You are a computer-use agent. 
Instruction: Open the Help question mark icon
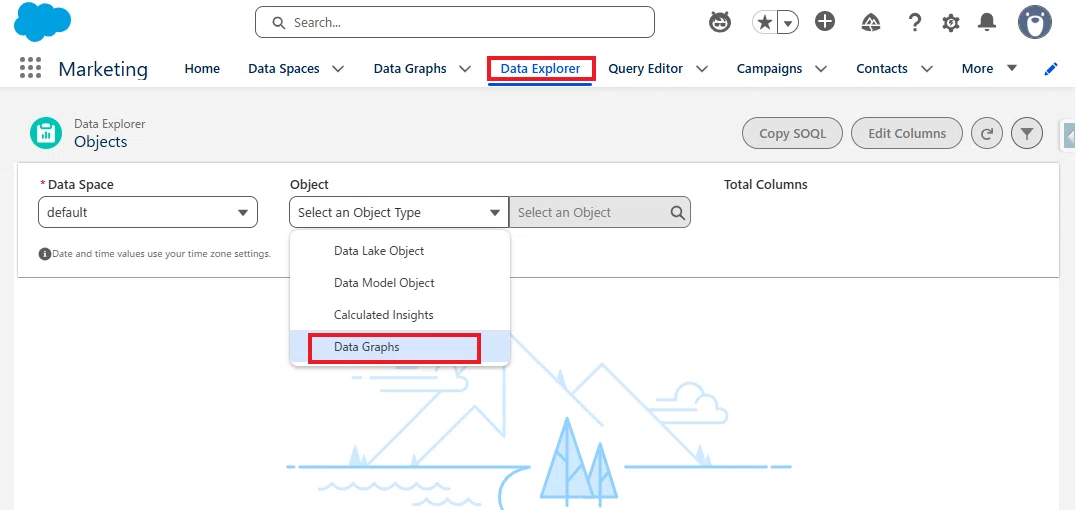coord(914,23)
